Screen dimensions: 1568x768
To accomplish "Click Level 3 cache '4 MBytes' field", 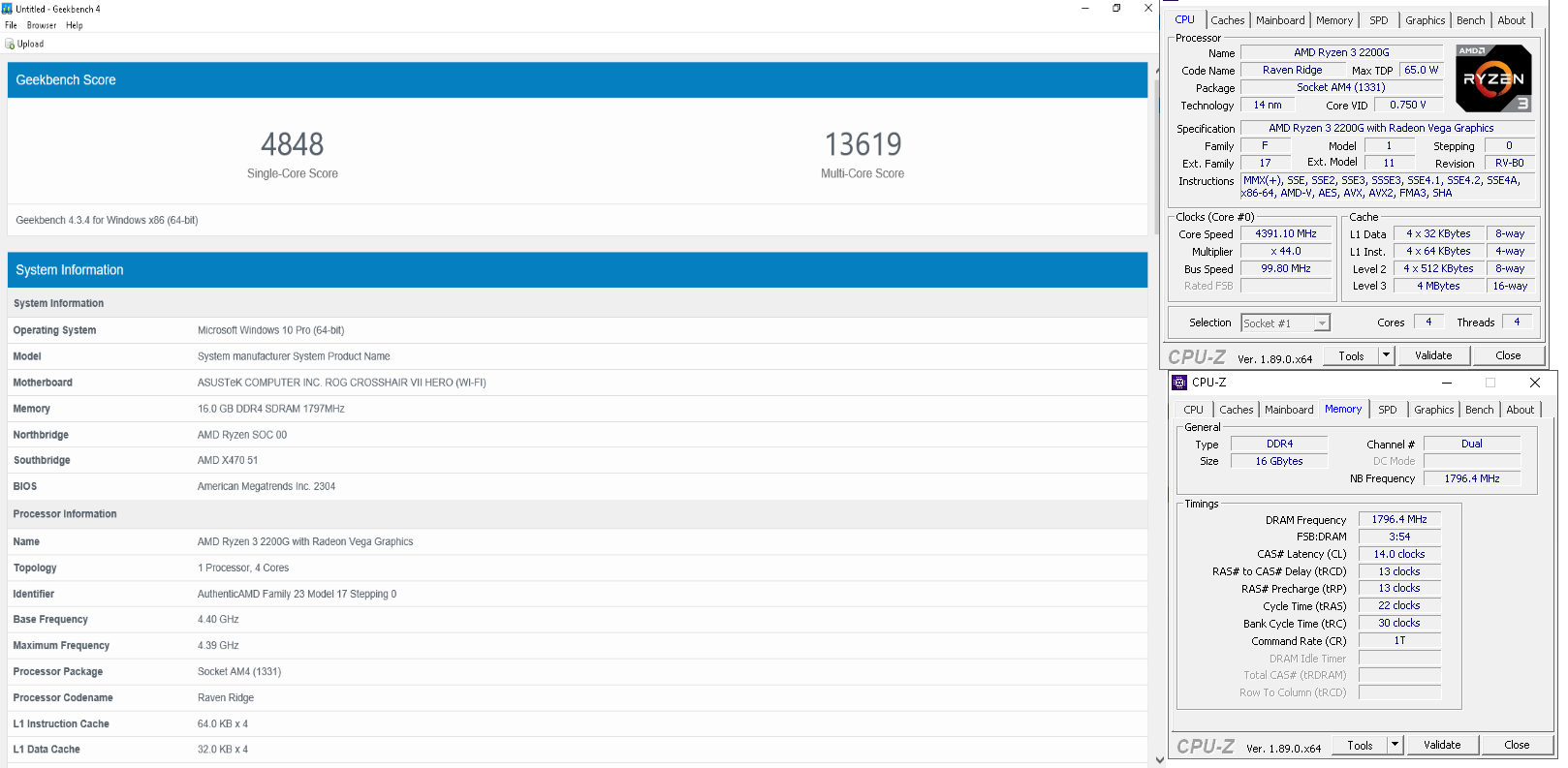I will tap(1439, 286).
